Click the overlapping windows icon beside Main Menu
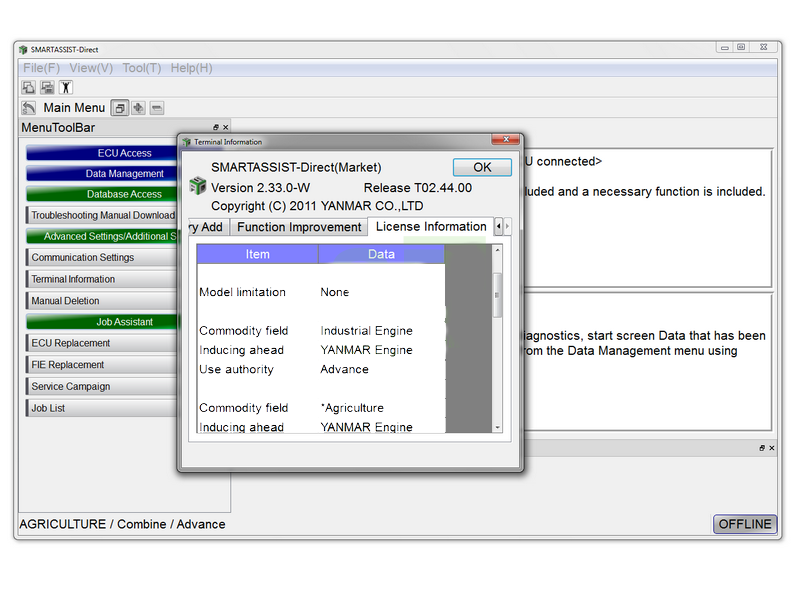 (x=120, y=108)
